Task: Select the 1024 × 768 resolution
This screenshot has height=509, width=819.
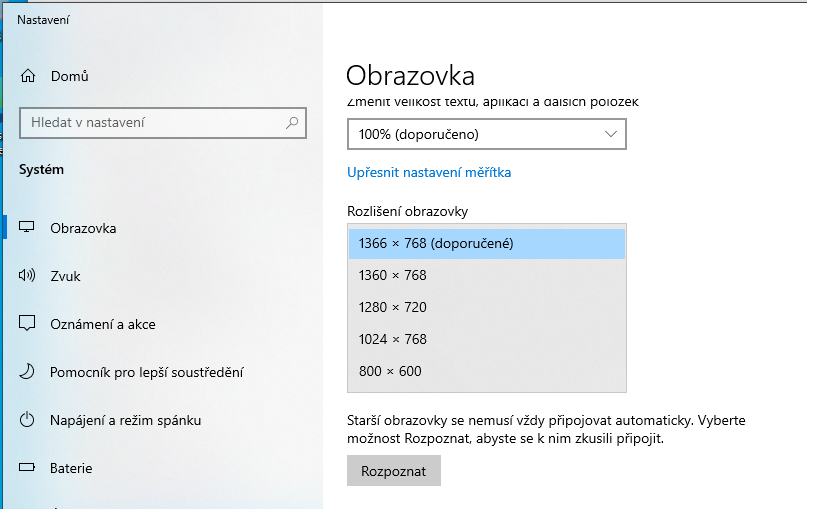Action: click(486, 339)
